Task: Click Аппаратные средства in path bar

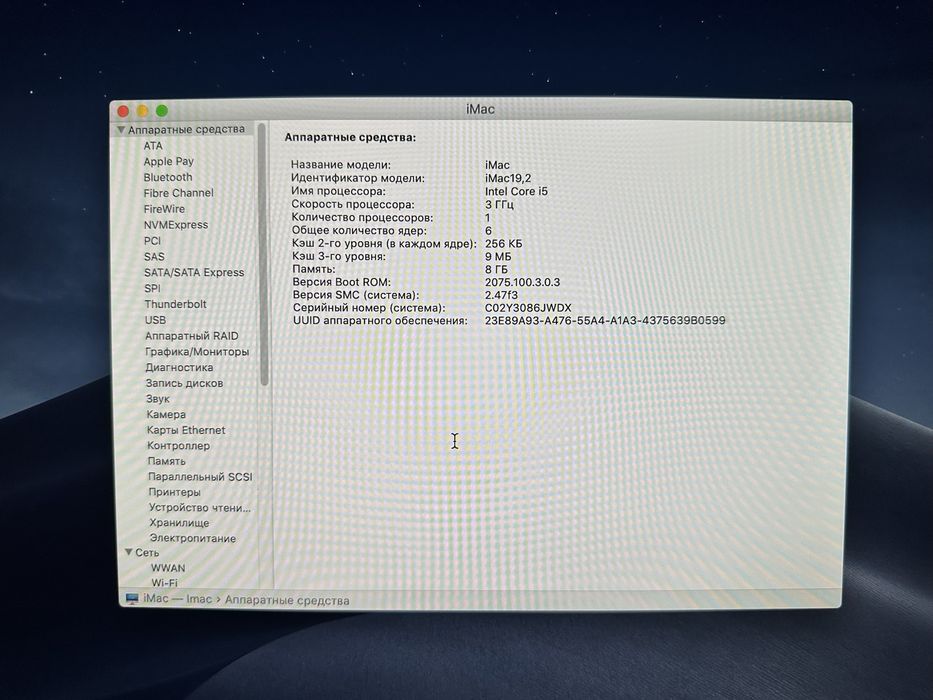Action: click(287, 600)
